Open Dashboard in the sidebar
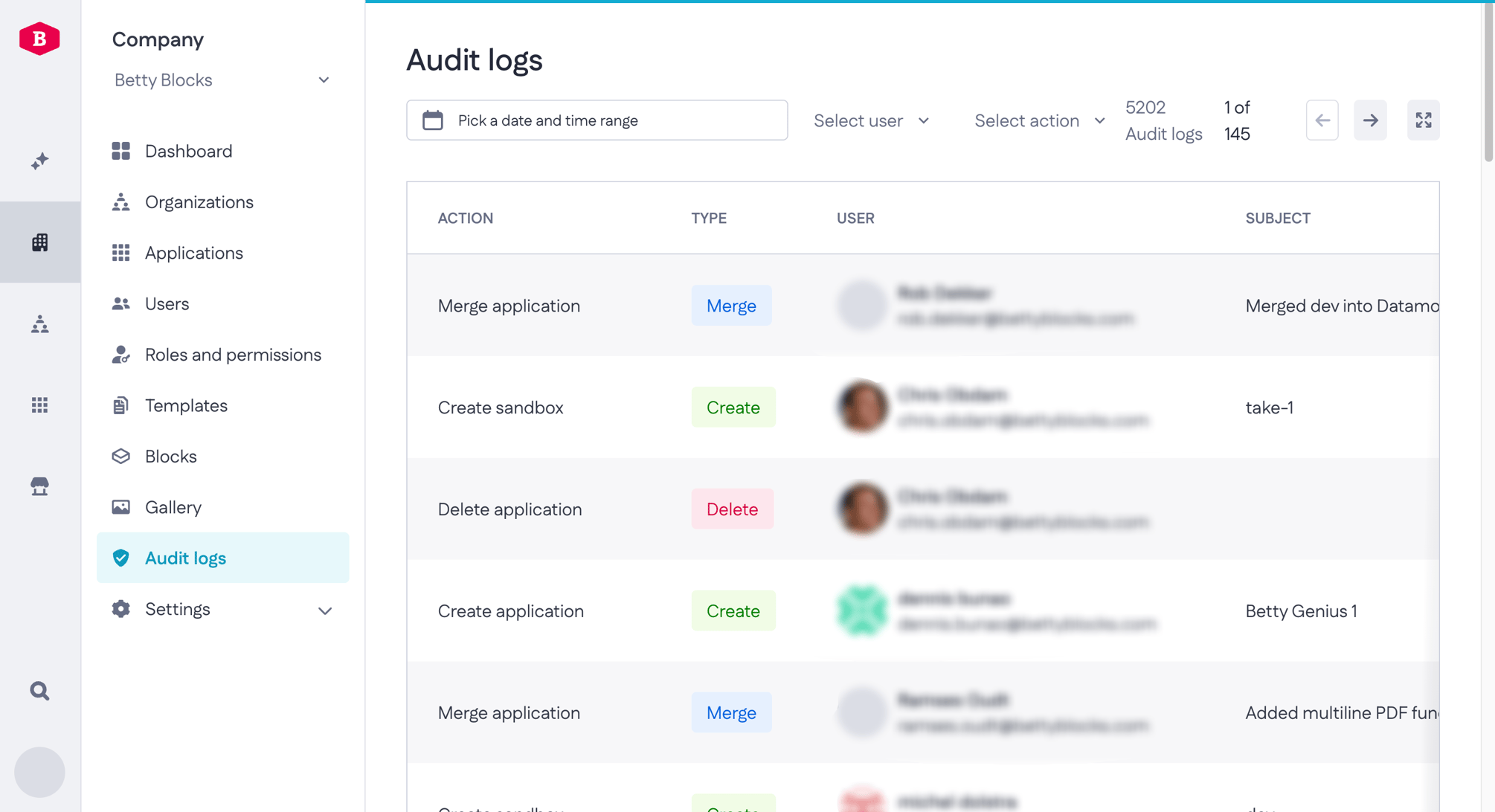The width and height of the screenshot is (1495, 812). [x=222, y=151]
